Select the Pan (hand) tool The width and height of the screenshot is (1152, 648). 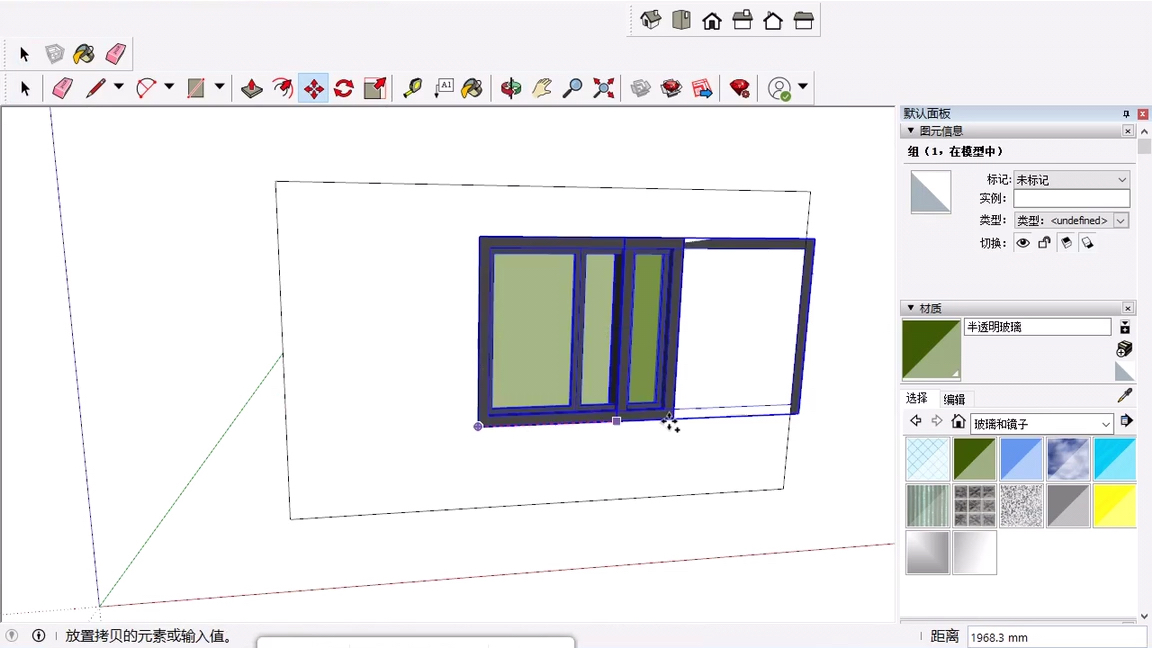click(x=540, y=89)
